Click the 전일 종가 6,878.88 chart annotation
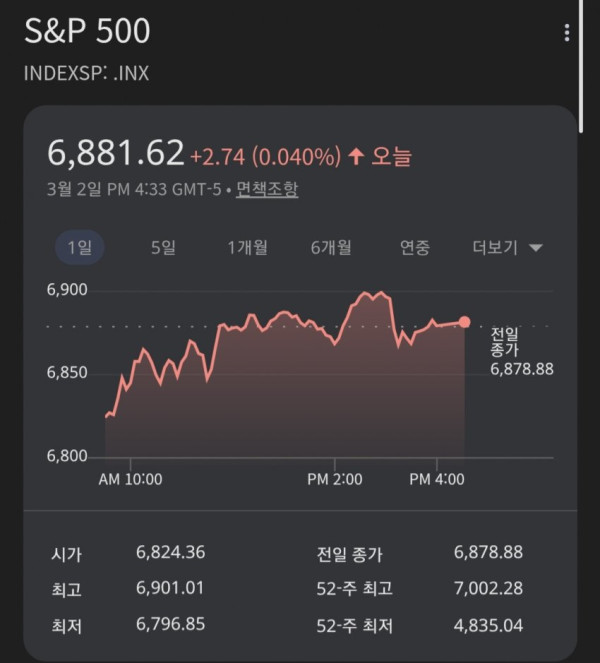The image size is (600, 663). coord(520,351)
